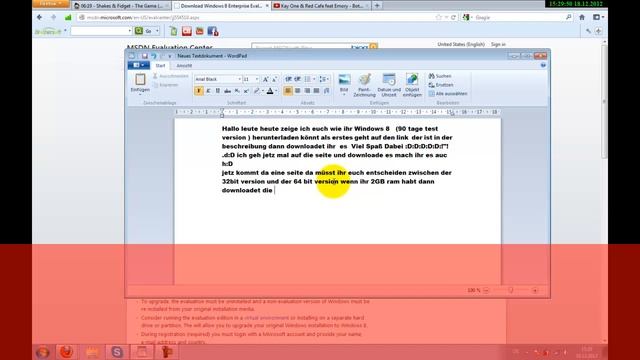640x360 pixels.
Task: Click the bullet list icon
Action: click(x=307, y=79)
